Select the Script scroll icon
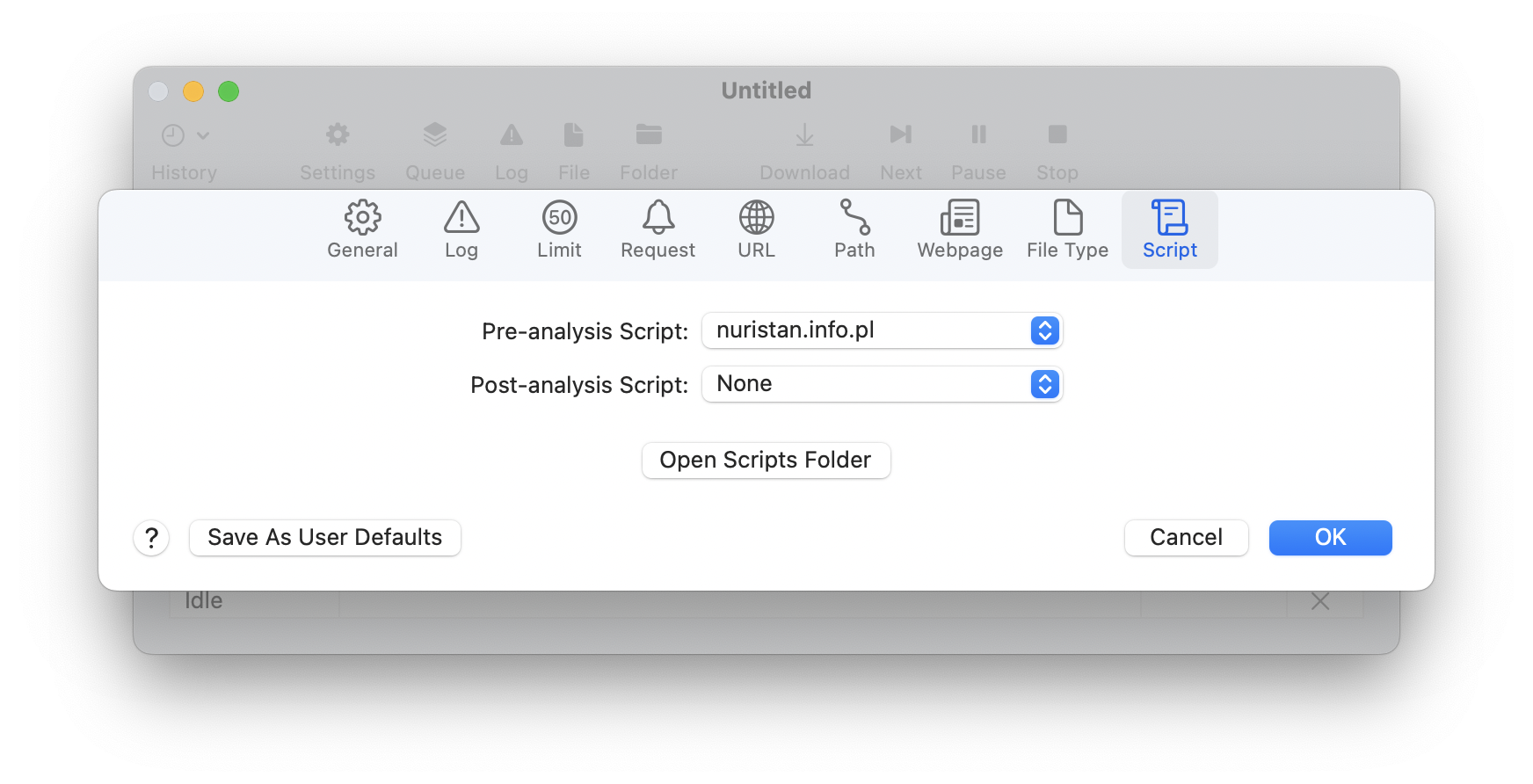 1169,217
